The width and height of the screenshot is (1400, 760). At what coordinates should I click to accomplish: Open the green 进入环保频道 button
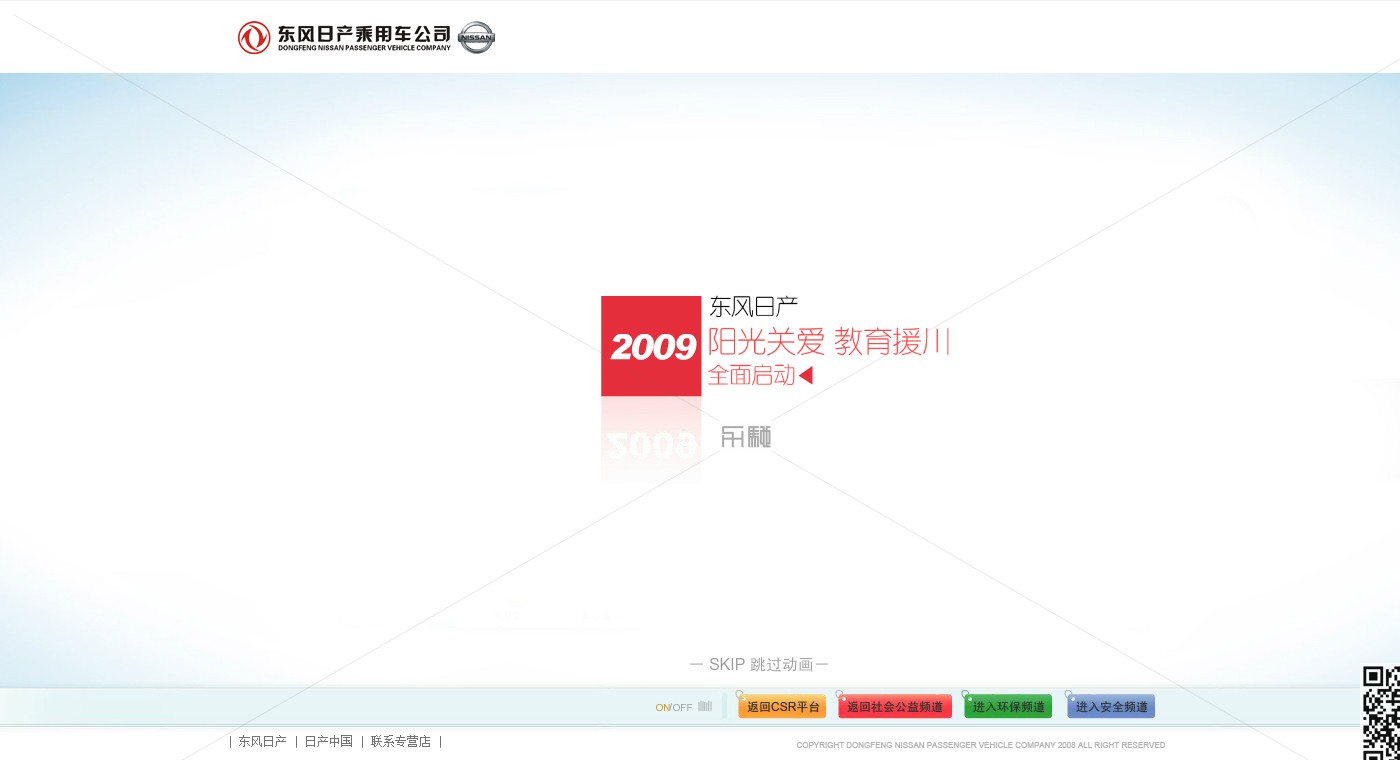coord(1008,707)
